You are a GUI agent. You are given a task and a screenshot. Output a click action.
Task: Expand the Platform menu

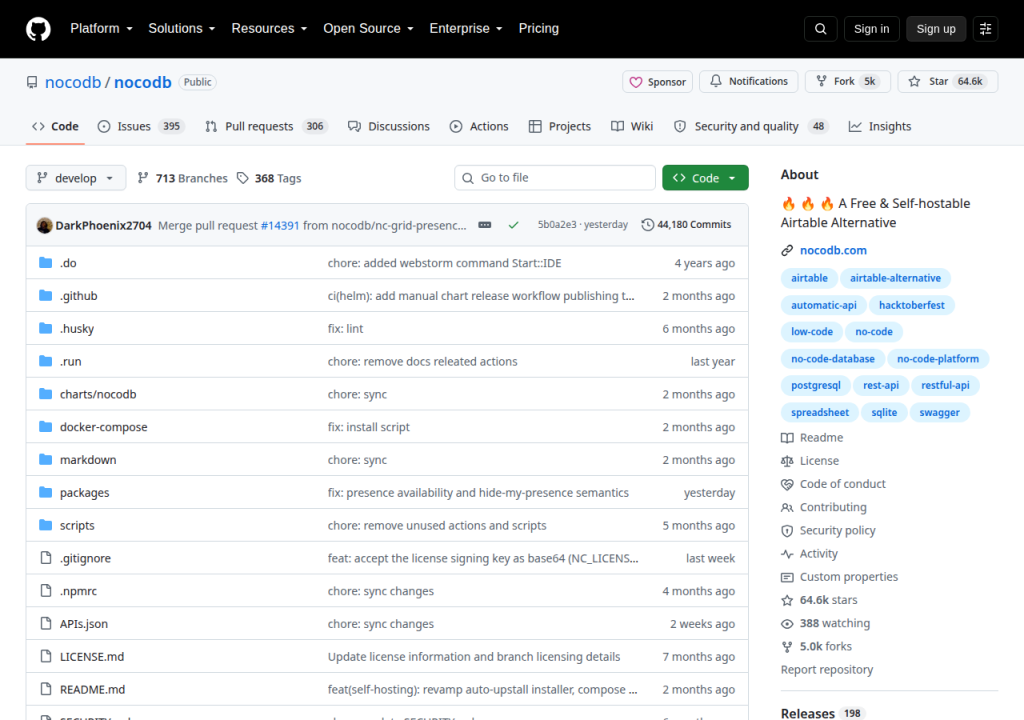(x=101, y=29)
